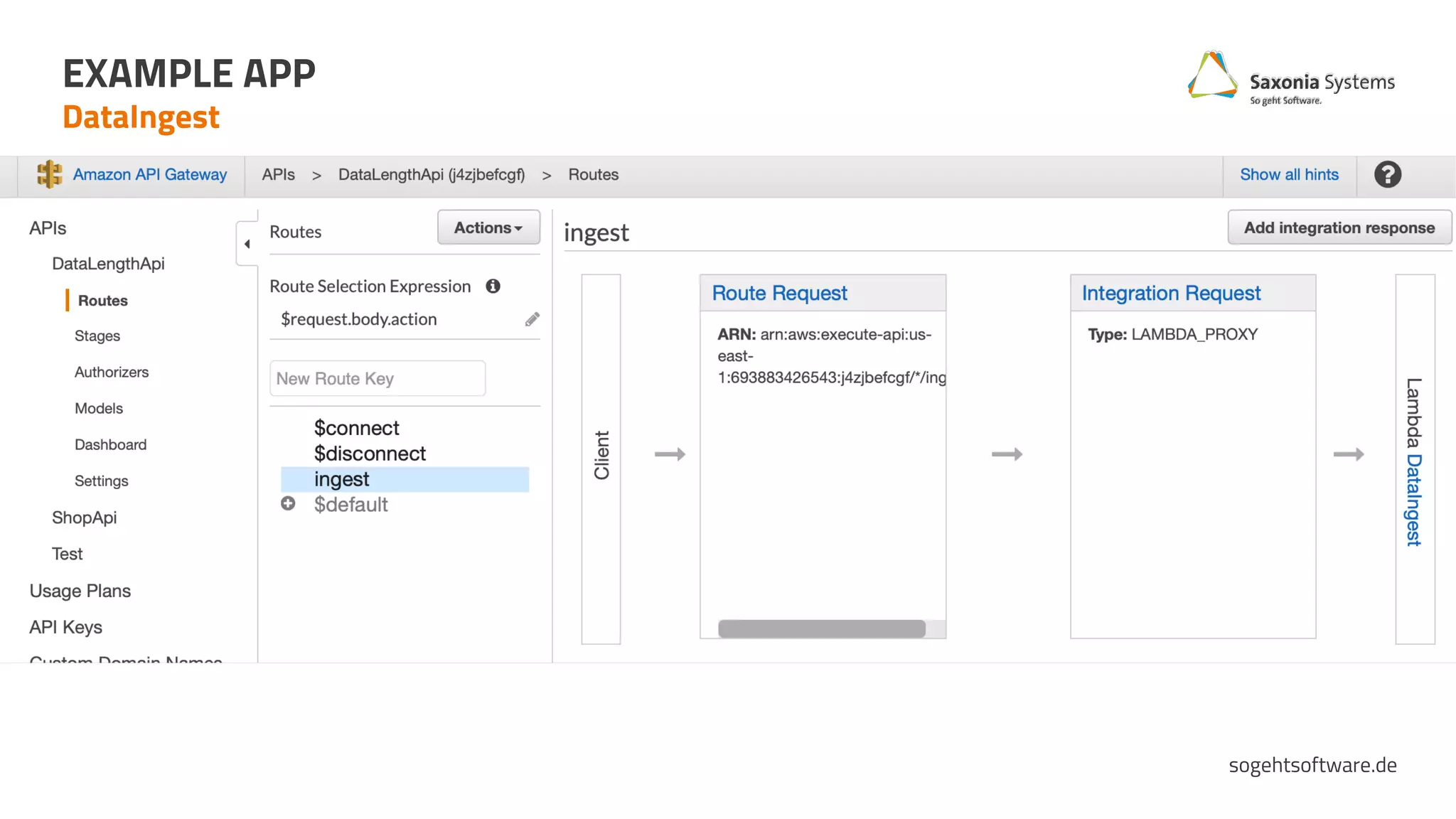
Task: Click the info icon beside Route Selection Expression
Action: coord(493,286)
